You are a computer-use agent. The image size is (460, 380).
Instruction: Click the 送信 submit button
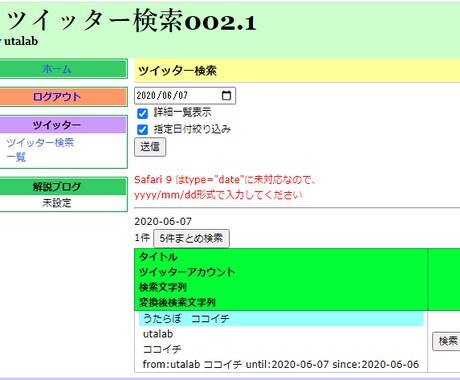click(150, 147)
